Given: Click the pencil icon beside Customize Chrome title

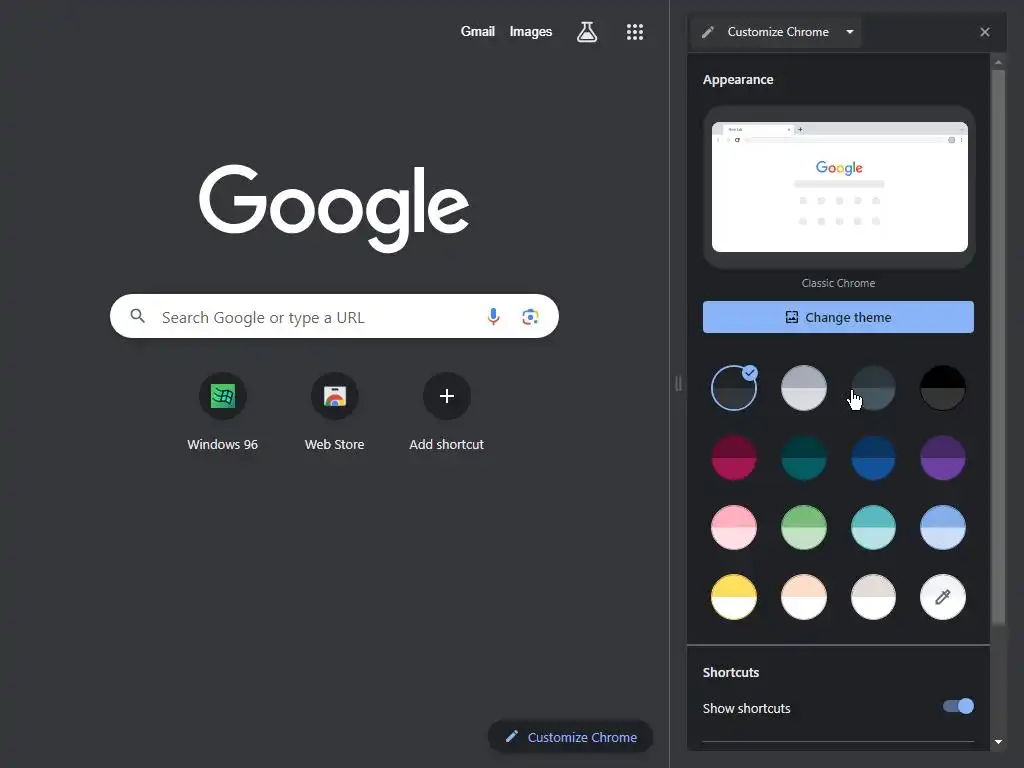Looking at the screenshot, I should coord(708,32).
